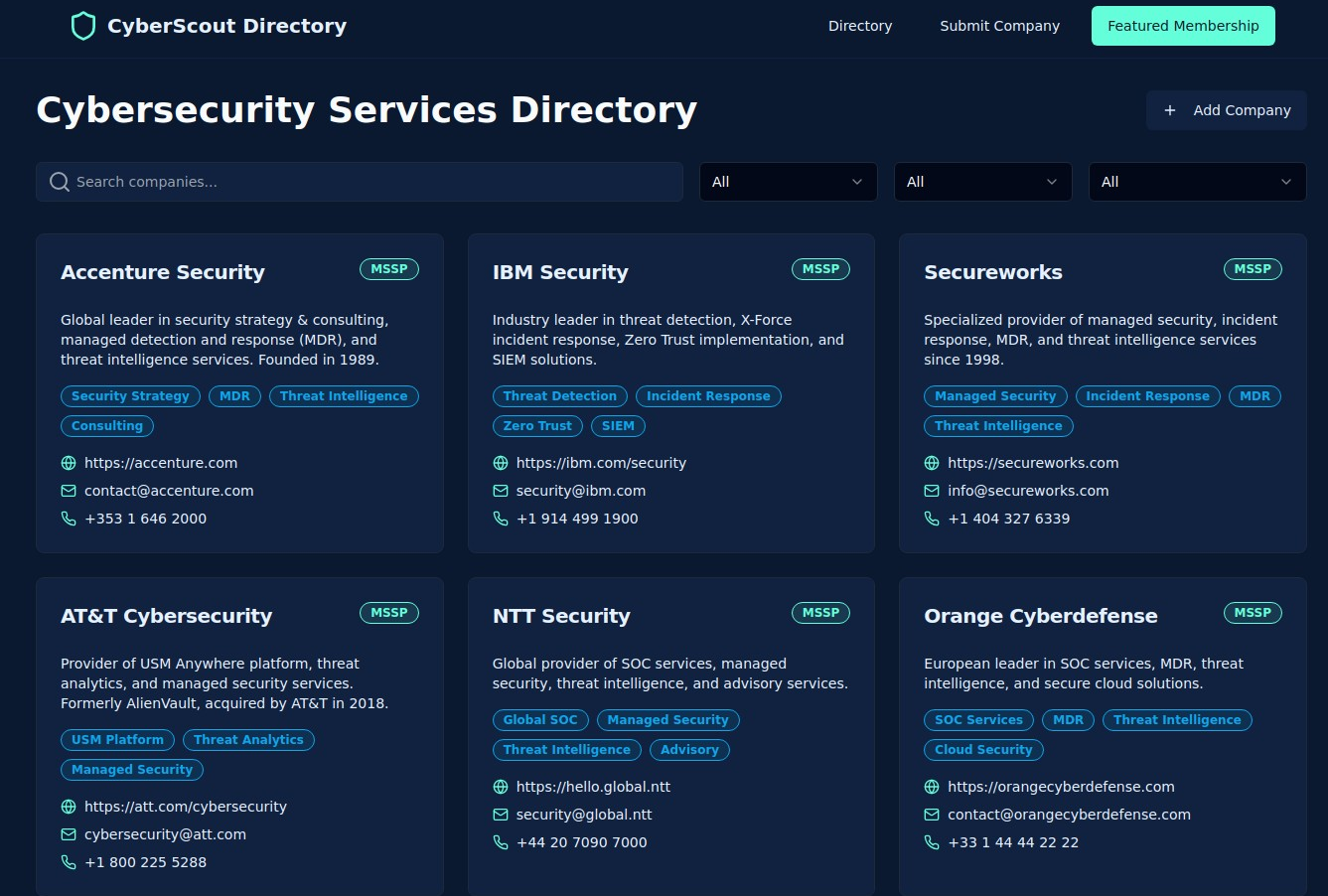This screenshot has width=1328, height=896.
Task: Select the Zero Trust tag on IBM Security
Action: coord(537,426)
